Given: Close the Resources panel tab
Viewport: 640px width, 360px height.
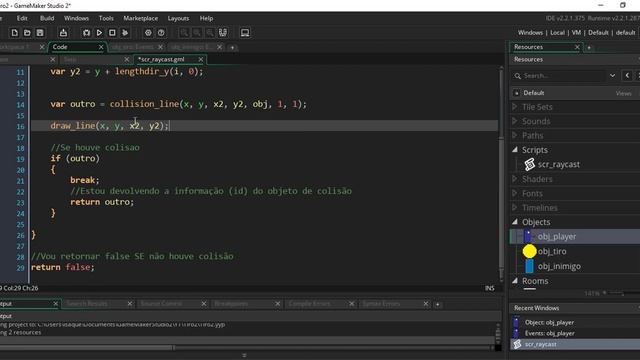Looking at the screenshot, I should point(577,47).
